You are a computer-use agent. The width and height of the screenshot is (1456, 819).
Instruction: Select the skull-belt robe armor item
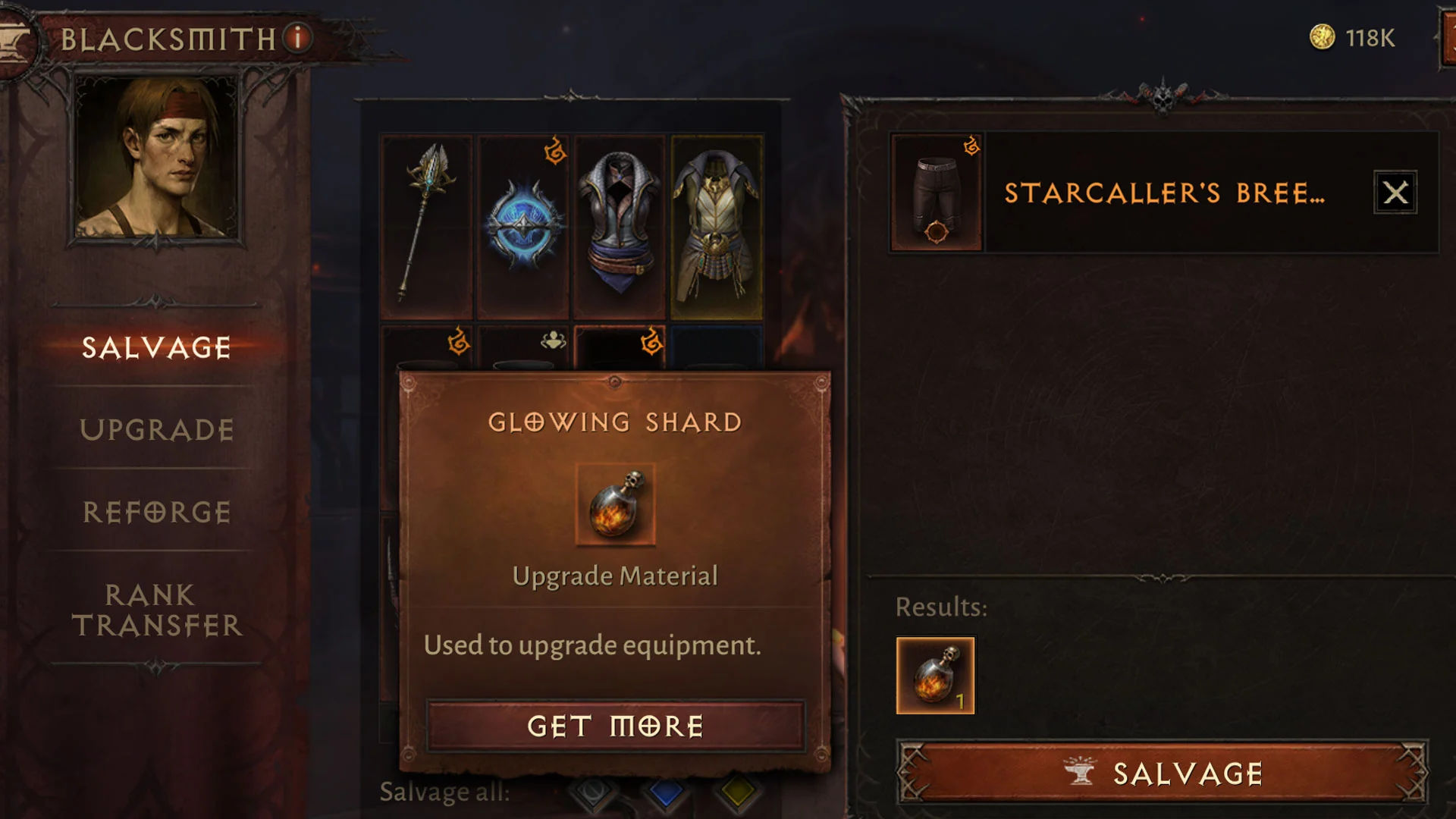[x=717, y=227]
